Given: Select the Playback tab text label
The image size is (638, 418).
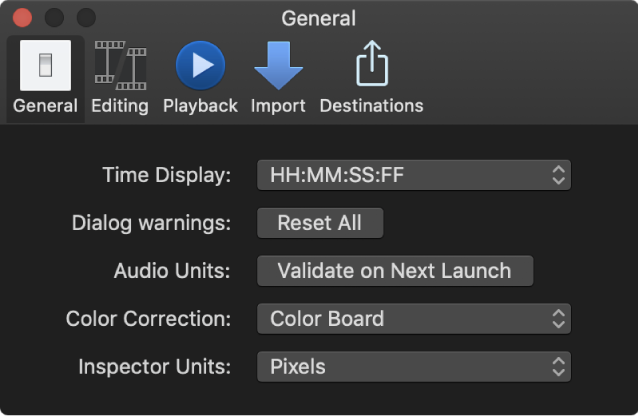Looking at the screenshot, I should click(200, 105).
